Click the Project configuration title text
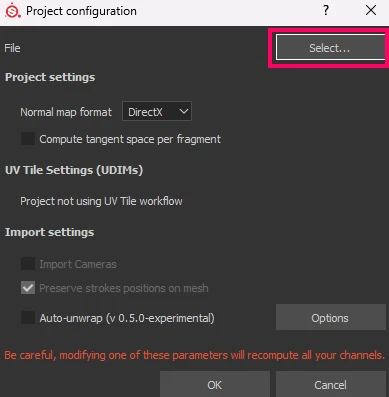This screenshot has height=397, width=389. coord(81,11)
